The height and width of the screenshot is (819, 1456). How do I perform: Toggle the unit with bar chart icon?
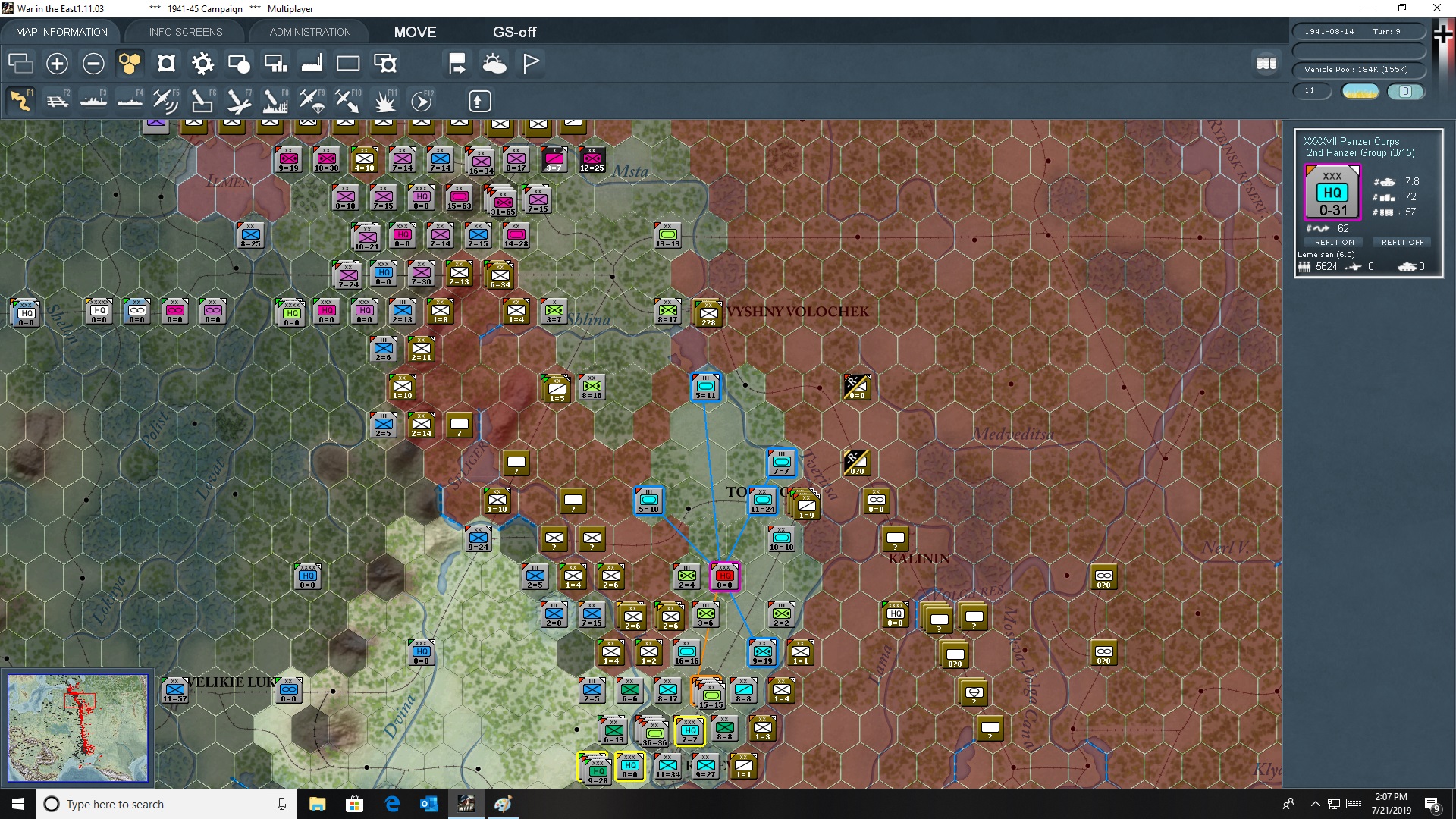click(275, 64)
